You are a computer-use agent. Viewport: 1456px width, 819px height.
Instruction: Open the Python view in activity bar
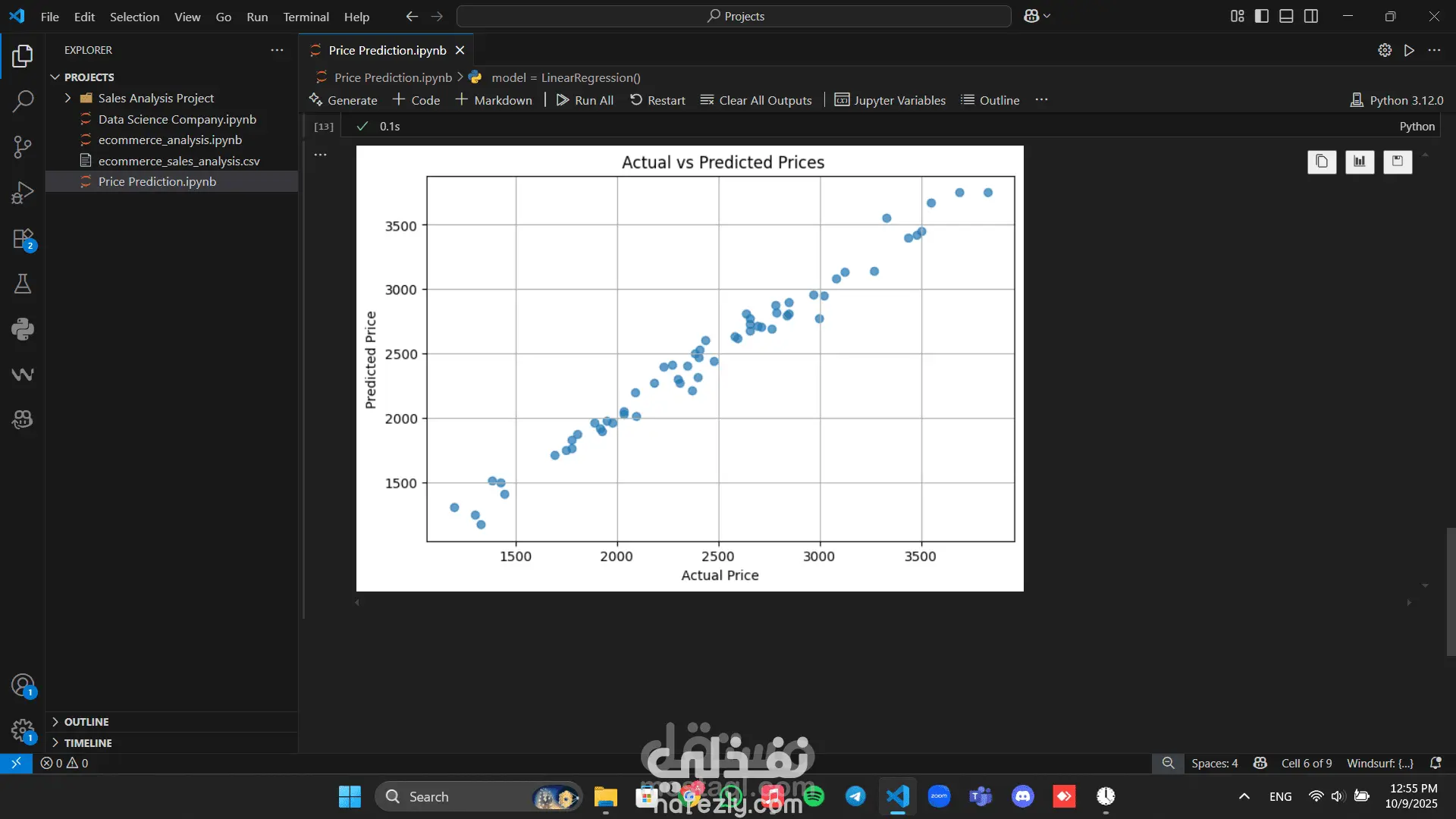23,329
